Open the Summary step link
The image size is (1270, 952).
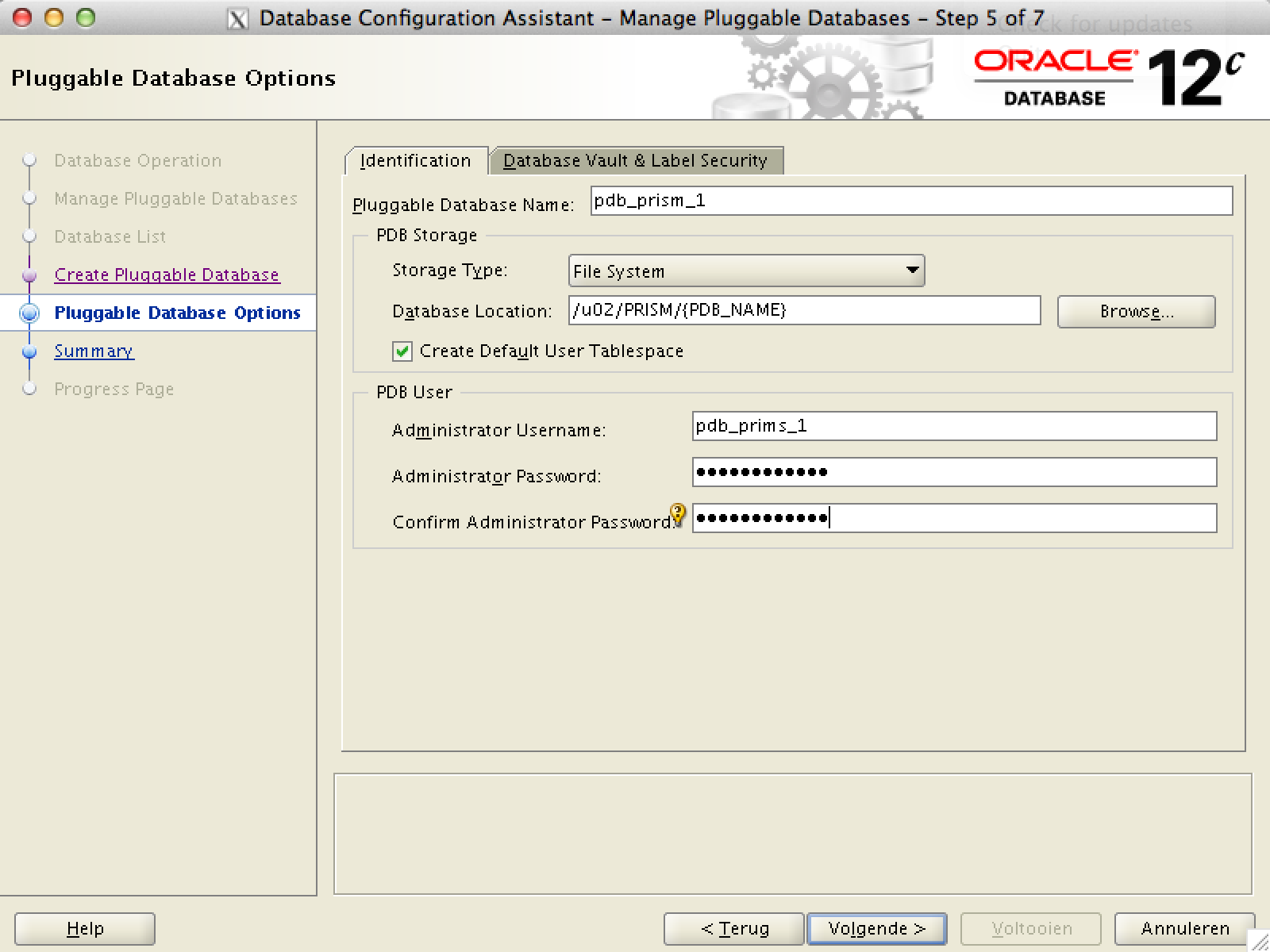[x=94, y=351]
